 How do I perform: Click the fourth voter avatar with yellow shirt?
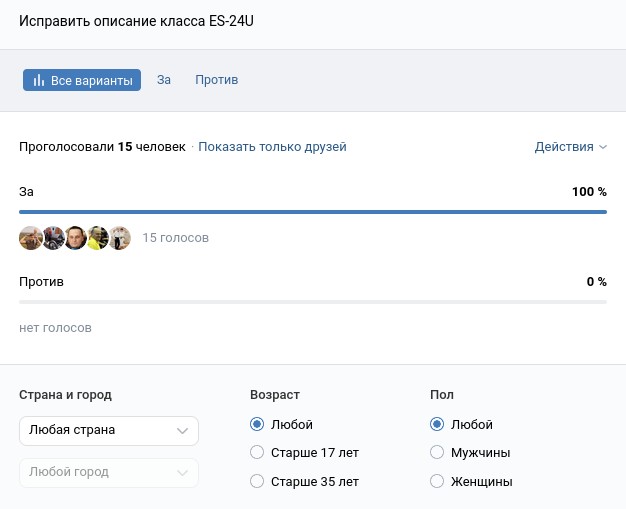click(97, 238)
